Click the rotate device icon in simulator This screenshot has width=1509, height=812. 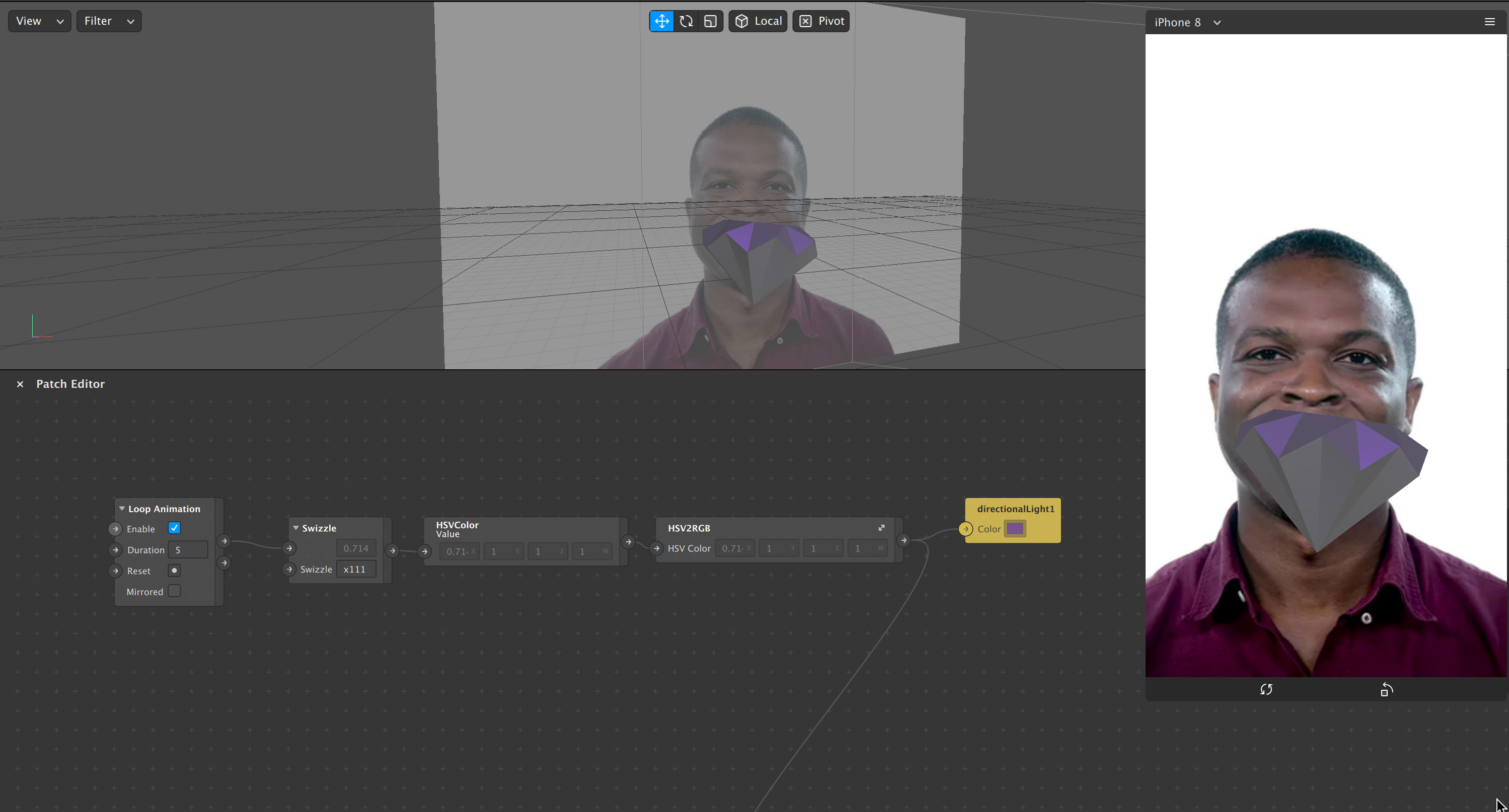click(1387, 690)
